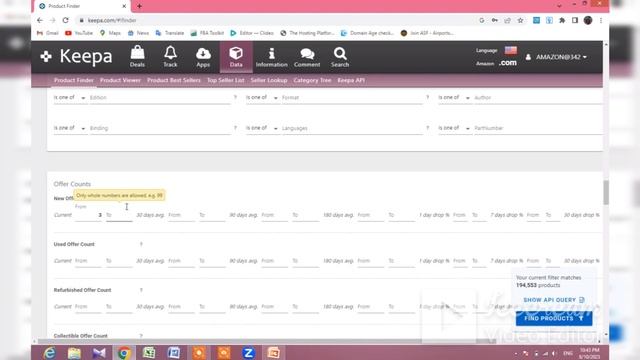The height and width of the screenshot is (360, 640).
Task: Open the Search magnifier icon
Action: (340, 57)
